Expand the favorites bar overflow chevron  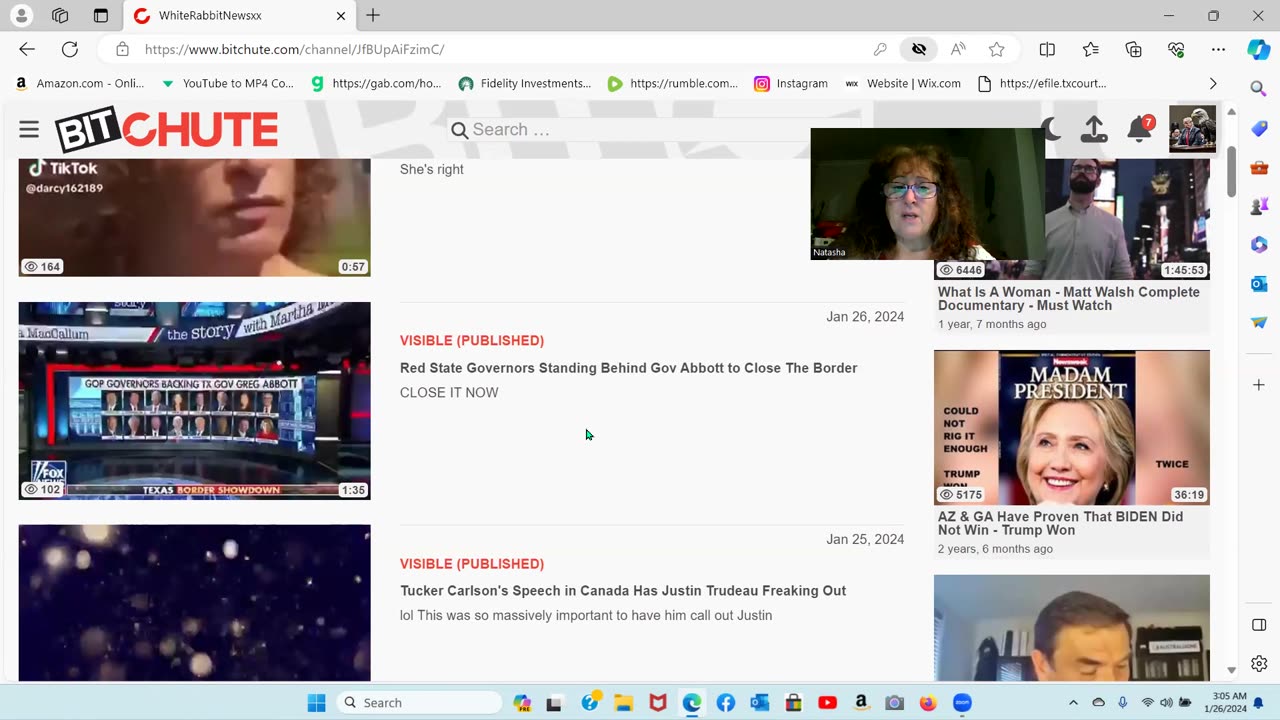coord(1213,84)
